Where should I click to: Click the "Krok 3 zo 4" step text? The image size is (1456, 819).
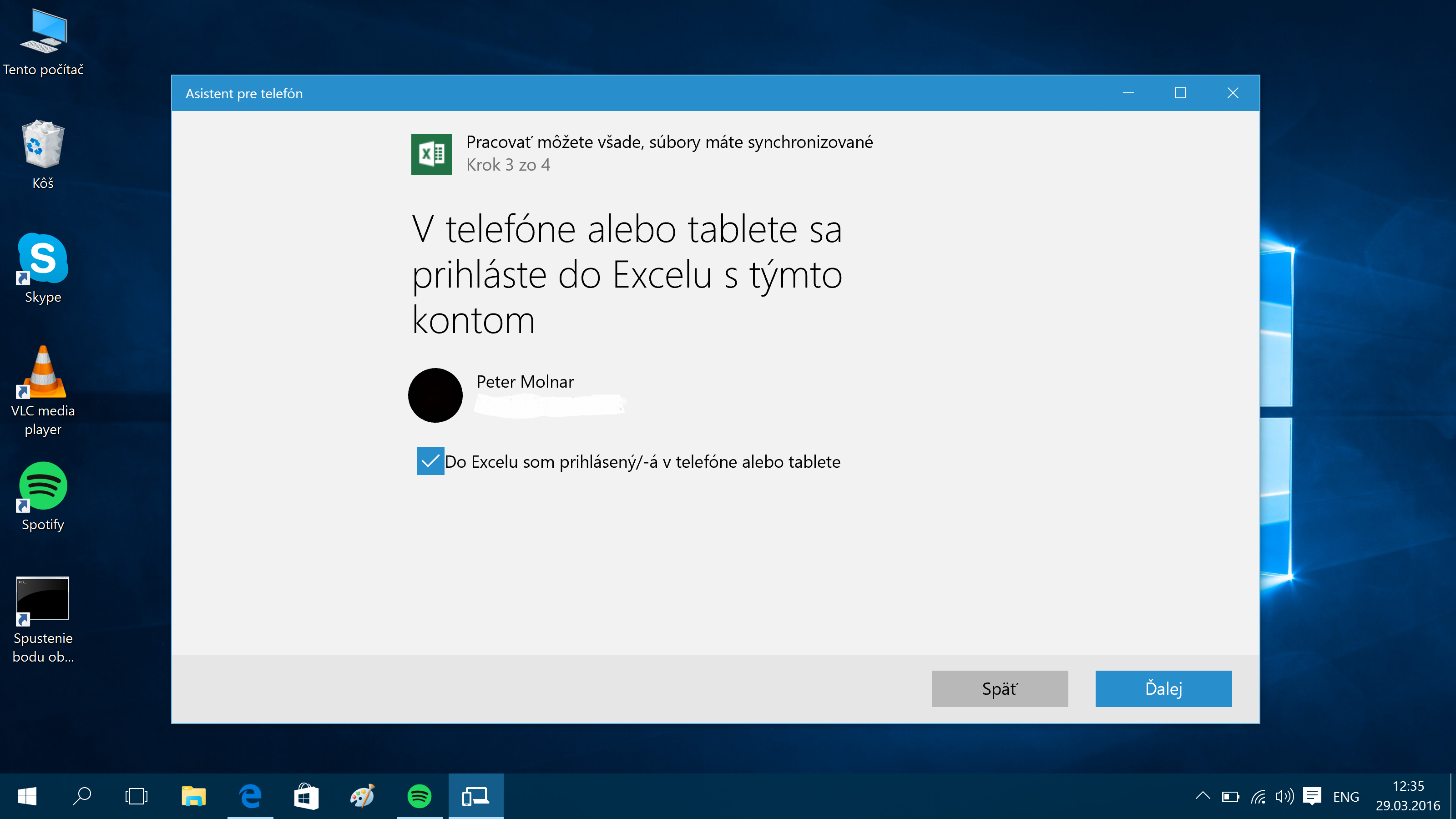(x=508, y=164)
